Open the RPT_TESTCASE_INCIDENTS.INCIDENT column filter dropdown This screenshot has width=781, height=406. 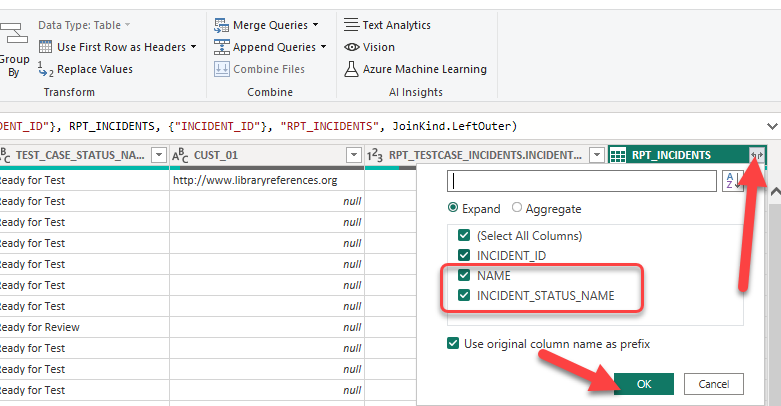click(597, 155)
